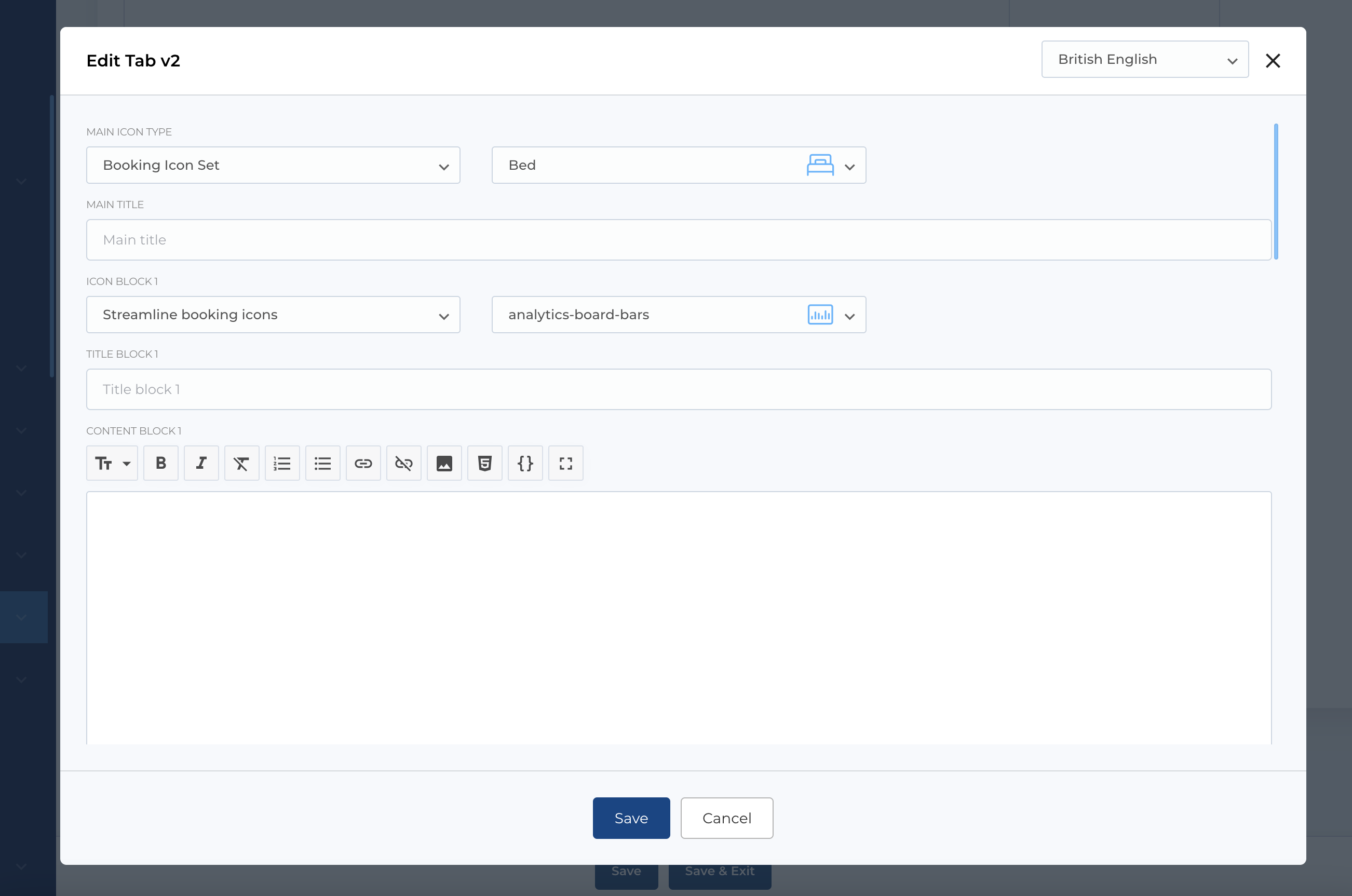Click the insert image icon

coord(444,463)
